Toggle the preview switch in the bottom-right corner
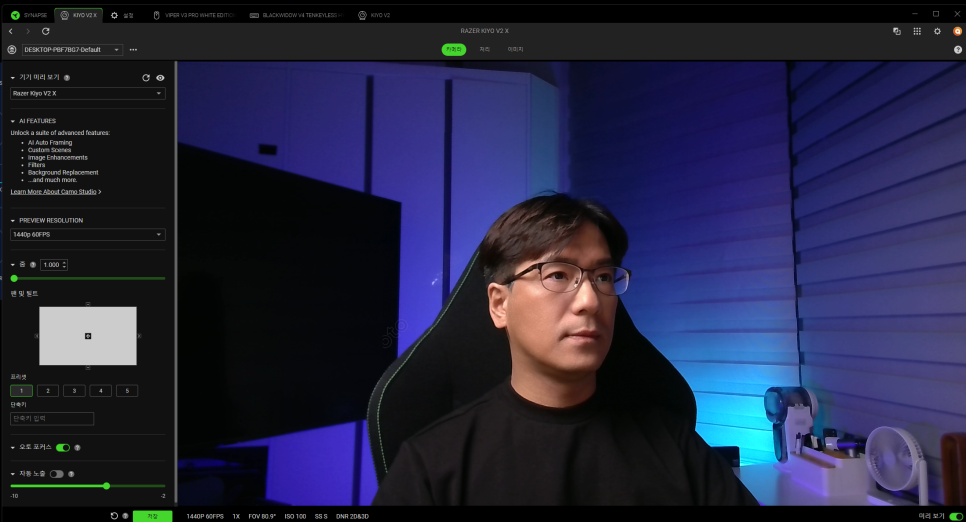This screenshot has width=966, height=522. click(x=956, y=516)
